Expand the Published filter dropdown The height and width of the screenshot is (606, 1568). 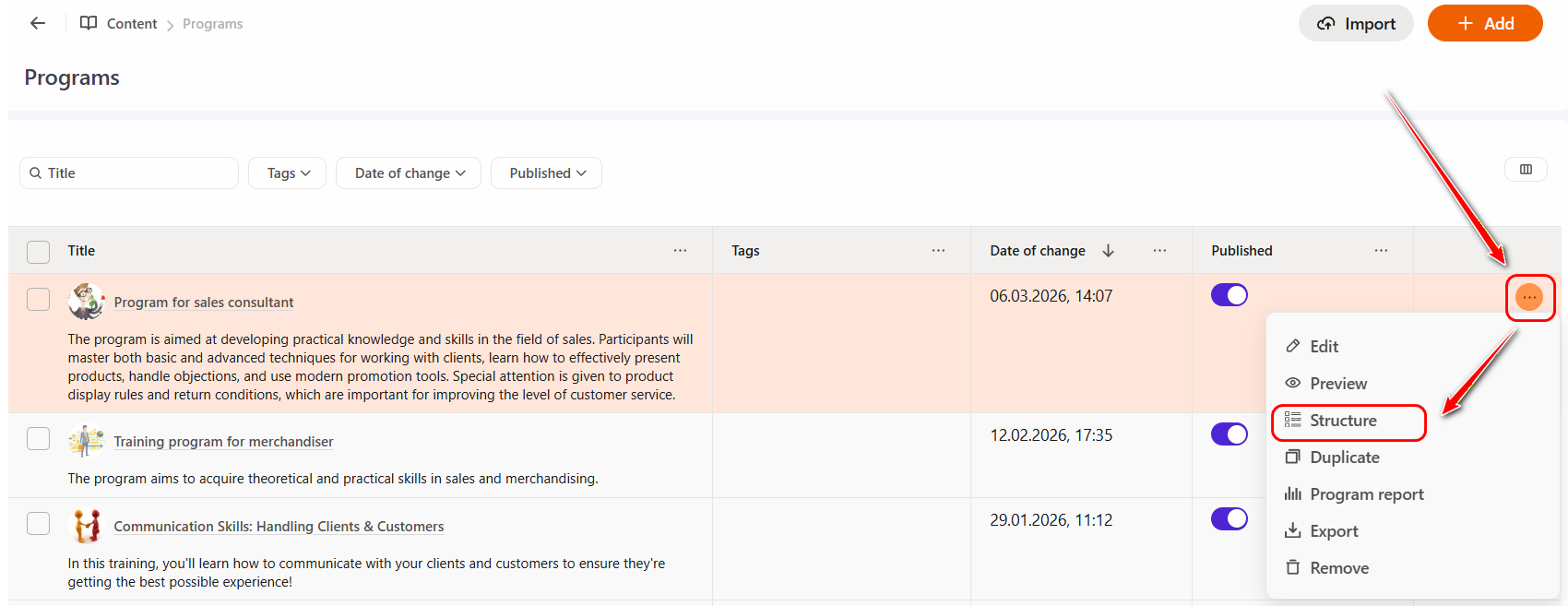click(x=546, y=173)
